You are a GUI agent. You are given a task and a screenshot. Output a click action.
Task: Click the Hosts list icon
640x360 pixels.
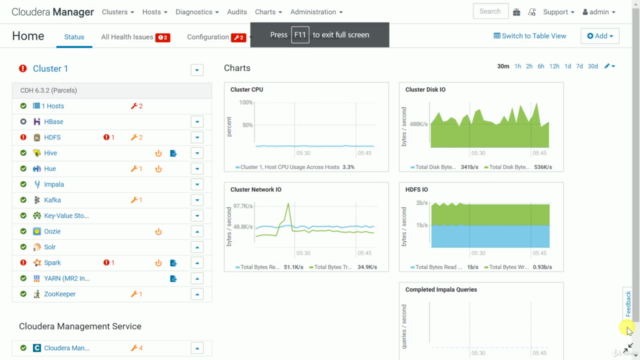pos(36,106)
